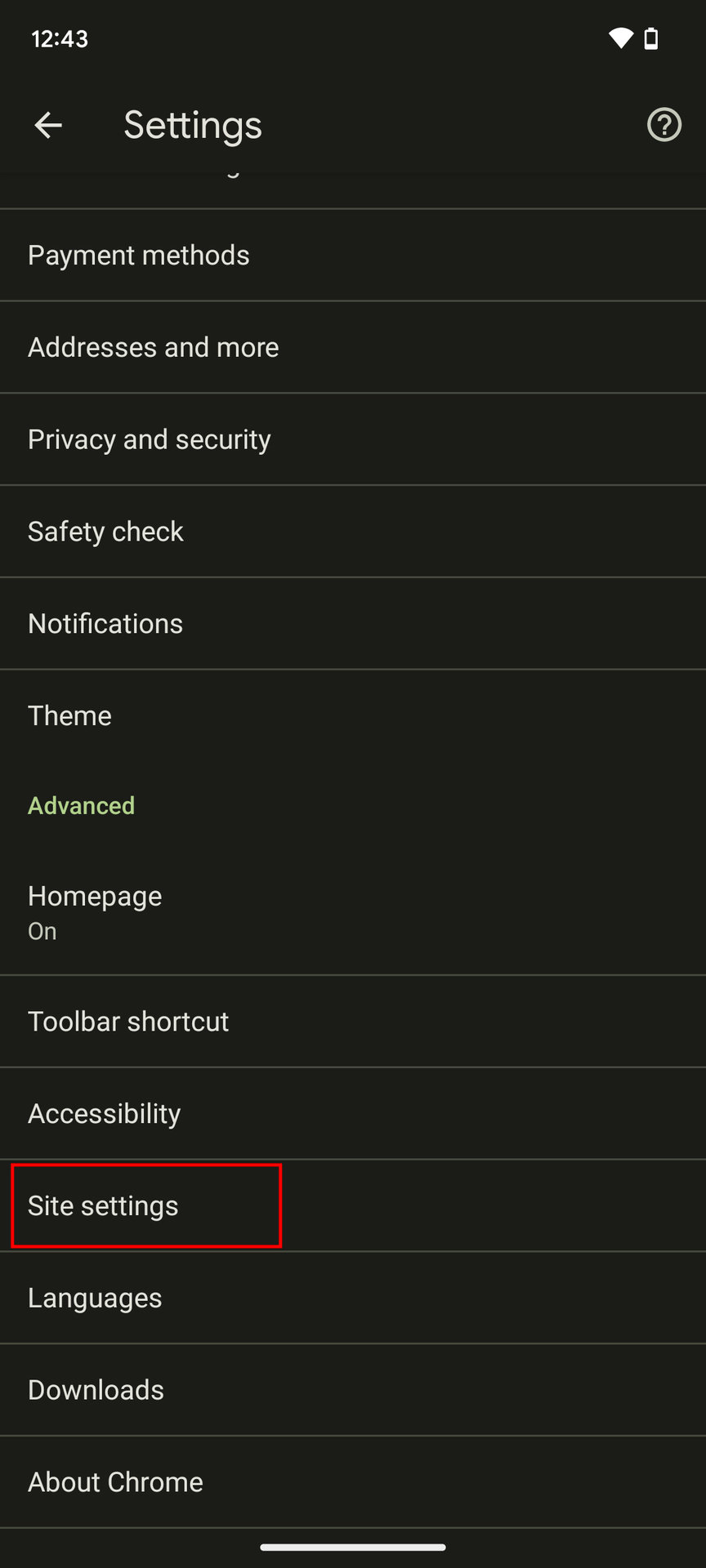Choose the Theme option

click(70, 716)
